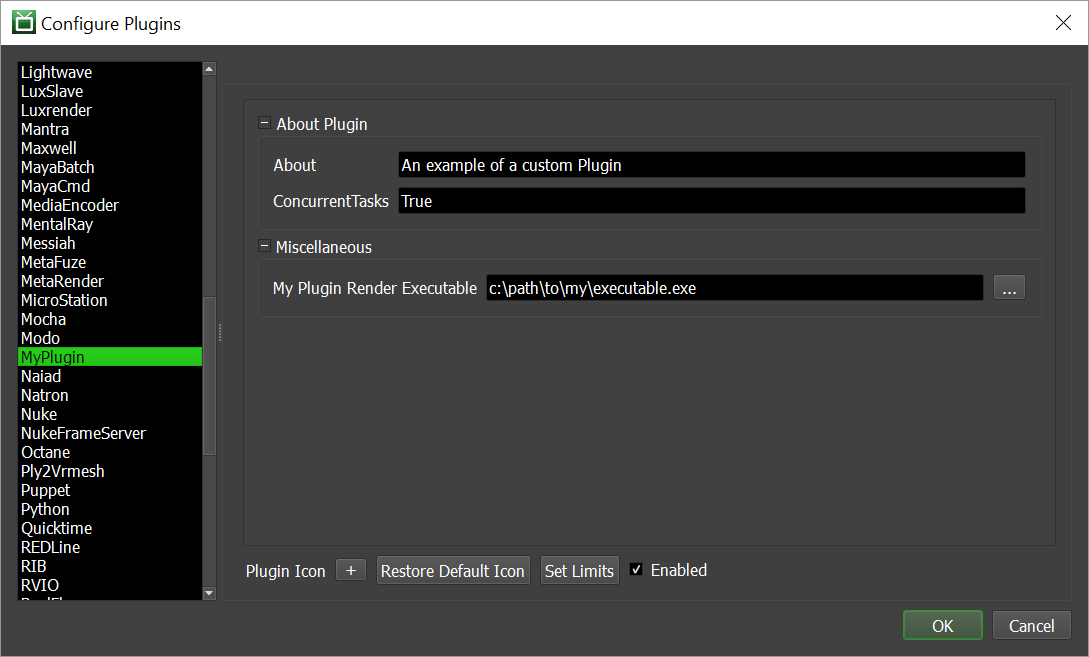Browse for the render executable file

1009,287
